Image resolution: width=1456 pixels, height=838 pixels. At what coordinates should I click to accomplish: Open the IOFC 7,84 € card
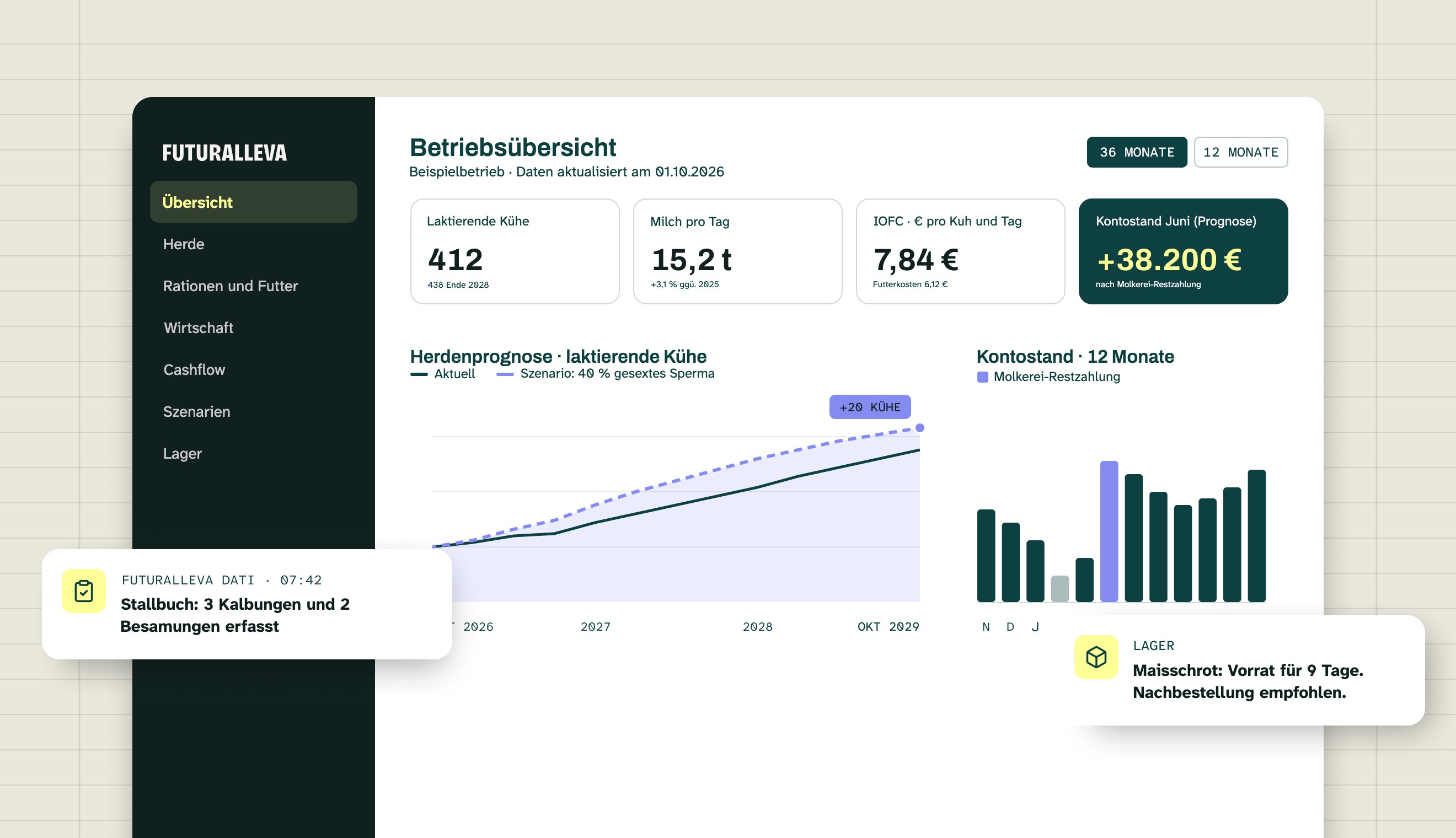click(960, 251)
